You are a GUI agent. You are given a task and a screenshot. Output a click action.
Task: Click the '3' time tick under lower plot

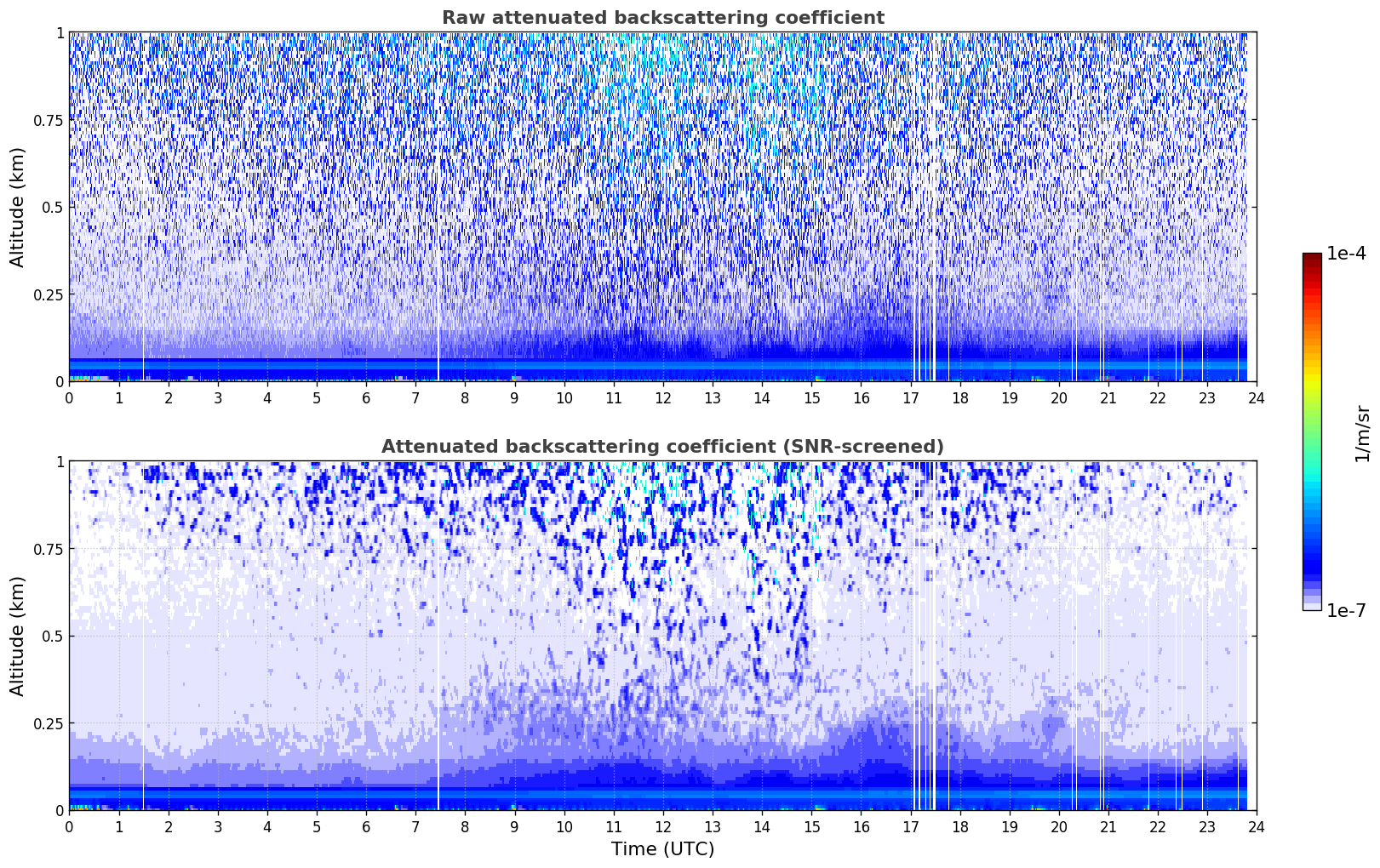tap(217, 827)
